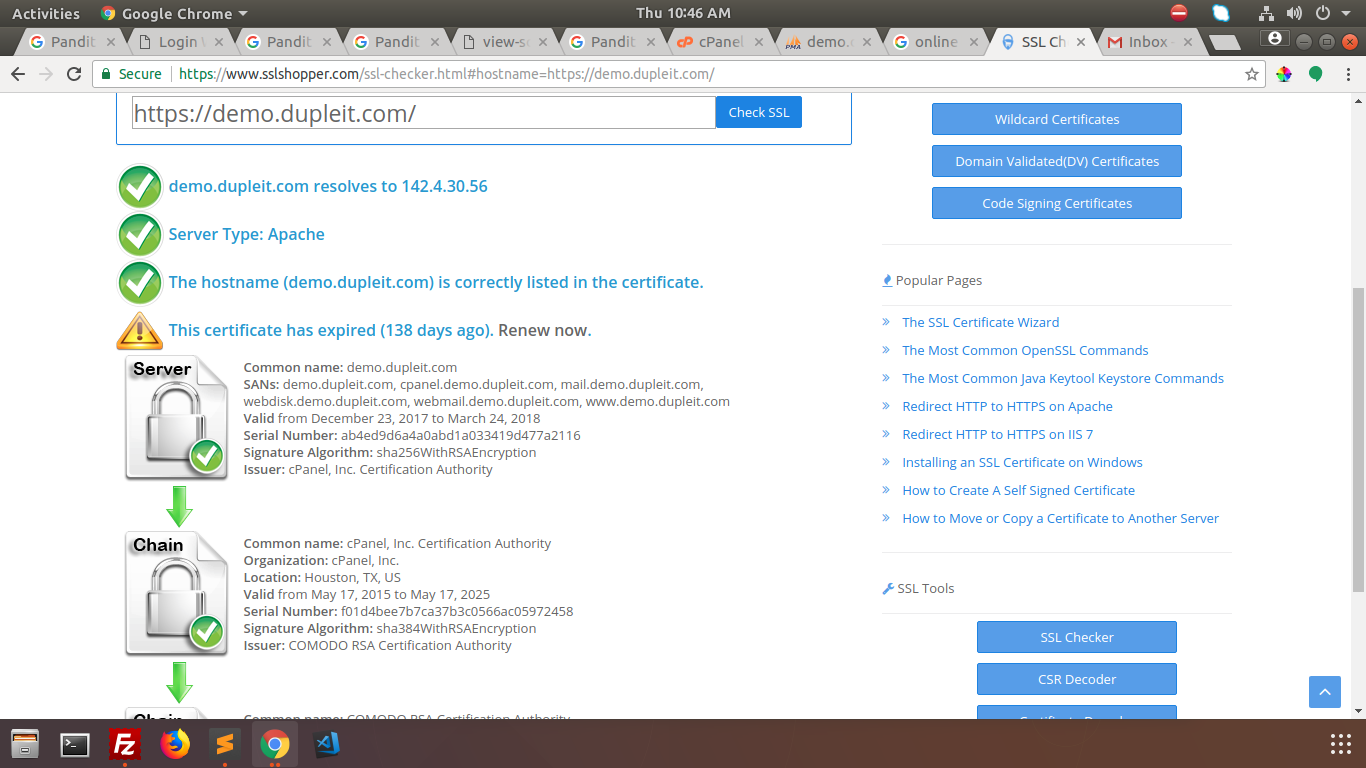Viewport: 1366px width, 768px height.
Task: Click Domain Validated(DV) Certificates button
Action: pyautogui.click(x=1057, y=161)
